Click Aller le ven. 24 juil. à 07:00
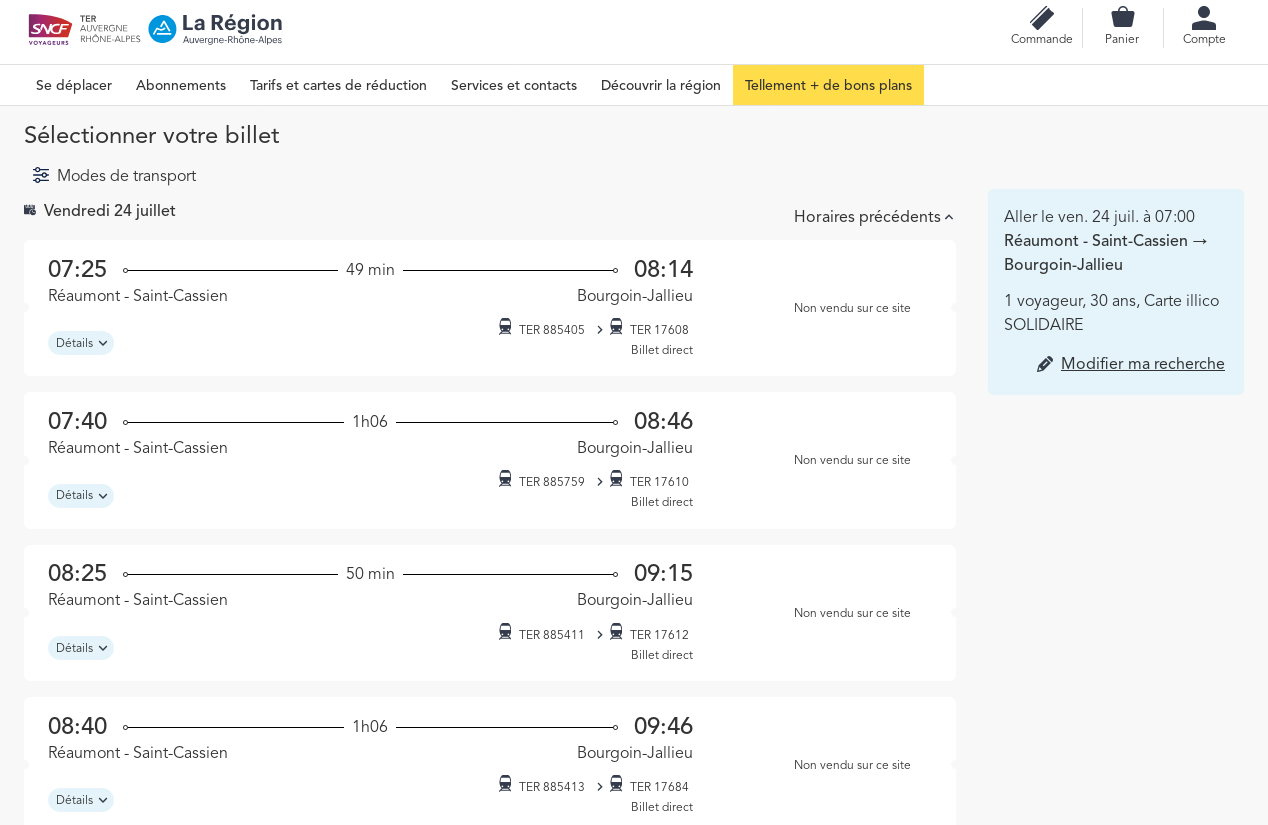Screen dimensions: 1268x825 [1099, 217]
